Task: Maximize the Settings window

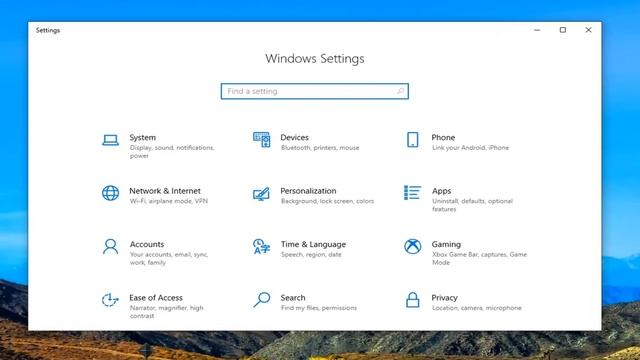Action: click(563, 30)
